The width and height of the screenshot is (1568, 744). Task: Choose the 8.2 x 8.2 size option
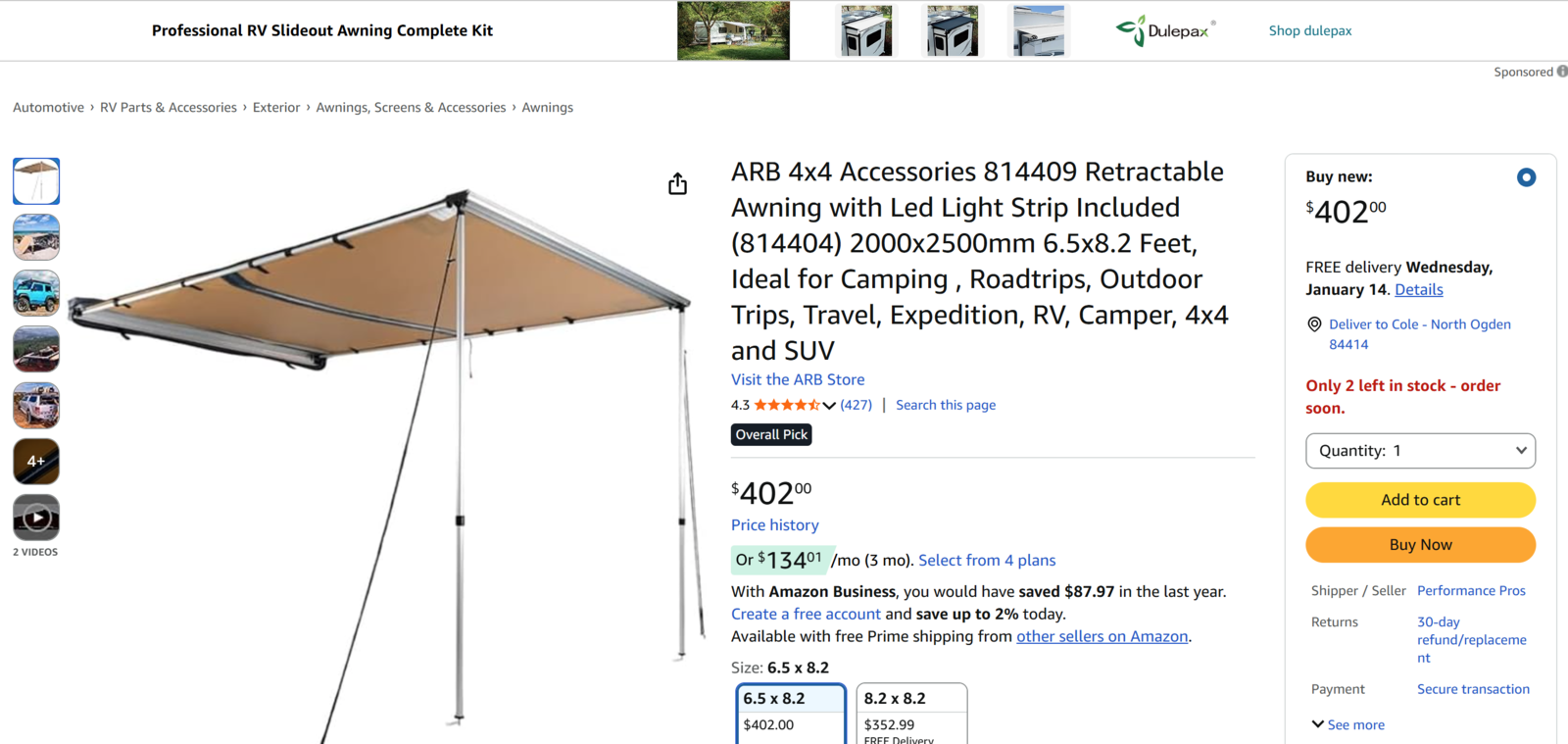pyautogui.click(x=911, y=713)
